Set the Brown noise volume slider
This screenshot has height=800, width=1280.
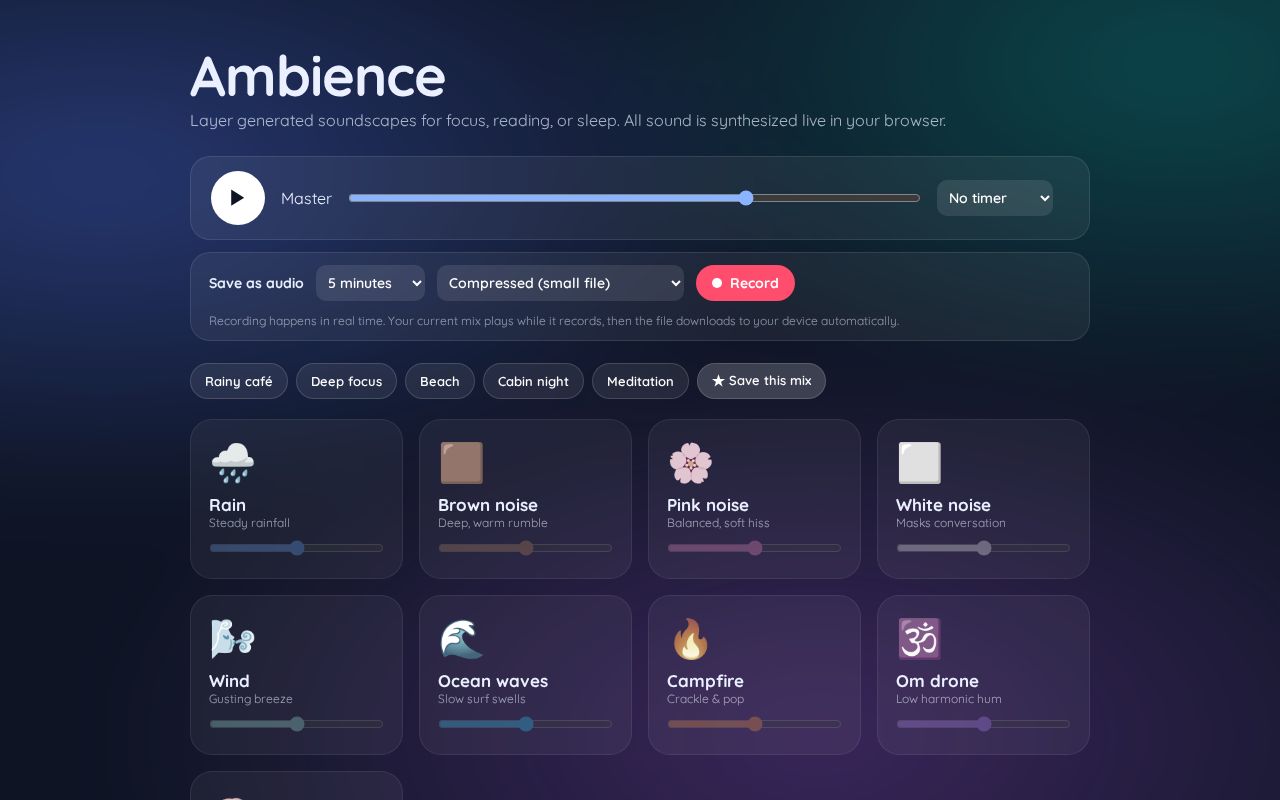pos(525,548)
